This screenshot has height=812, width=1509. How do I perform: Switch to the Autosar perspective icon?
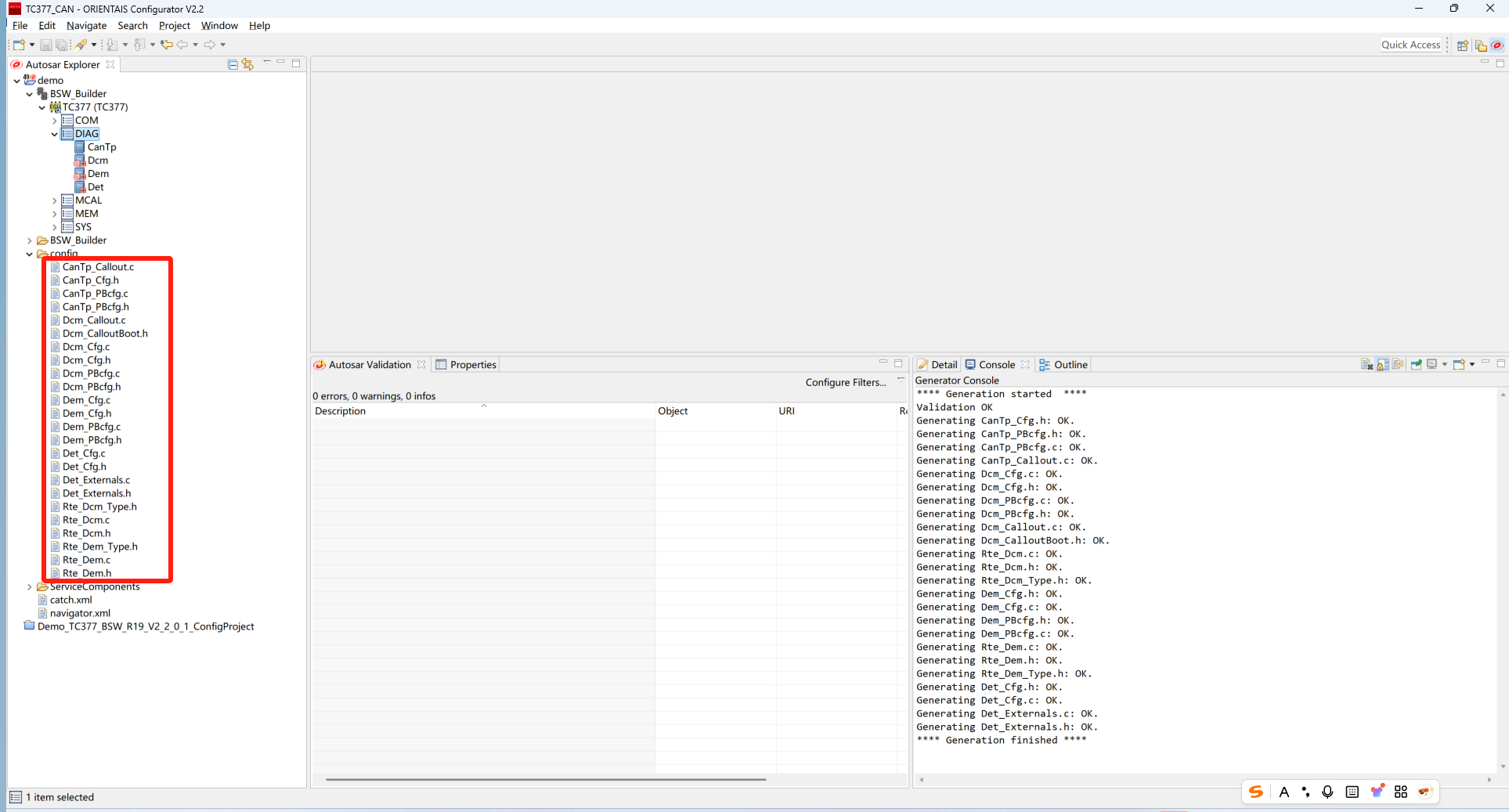point(1496,45)
